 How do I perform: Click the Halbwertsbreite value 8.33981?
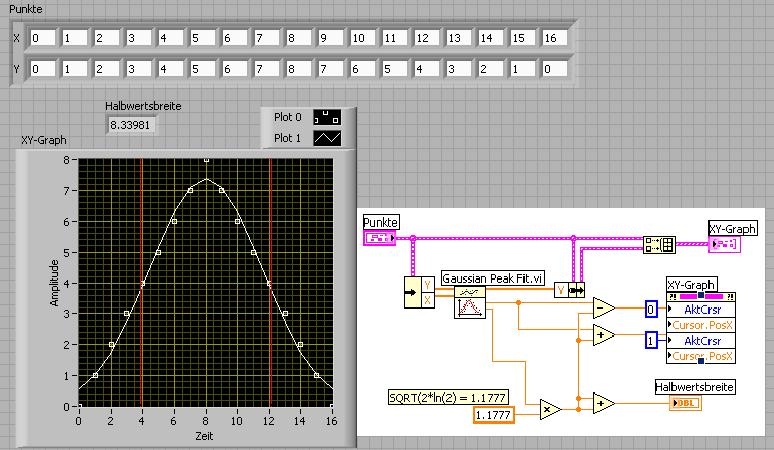point(131,125)
